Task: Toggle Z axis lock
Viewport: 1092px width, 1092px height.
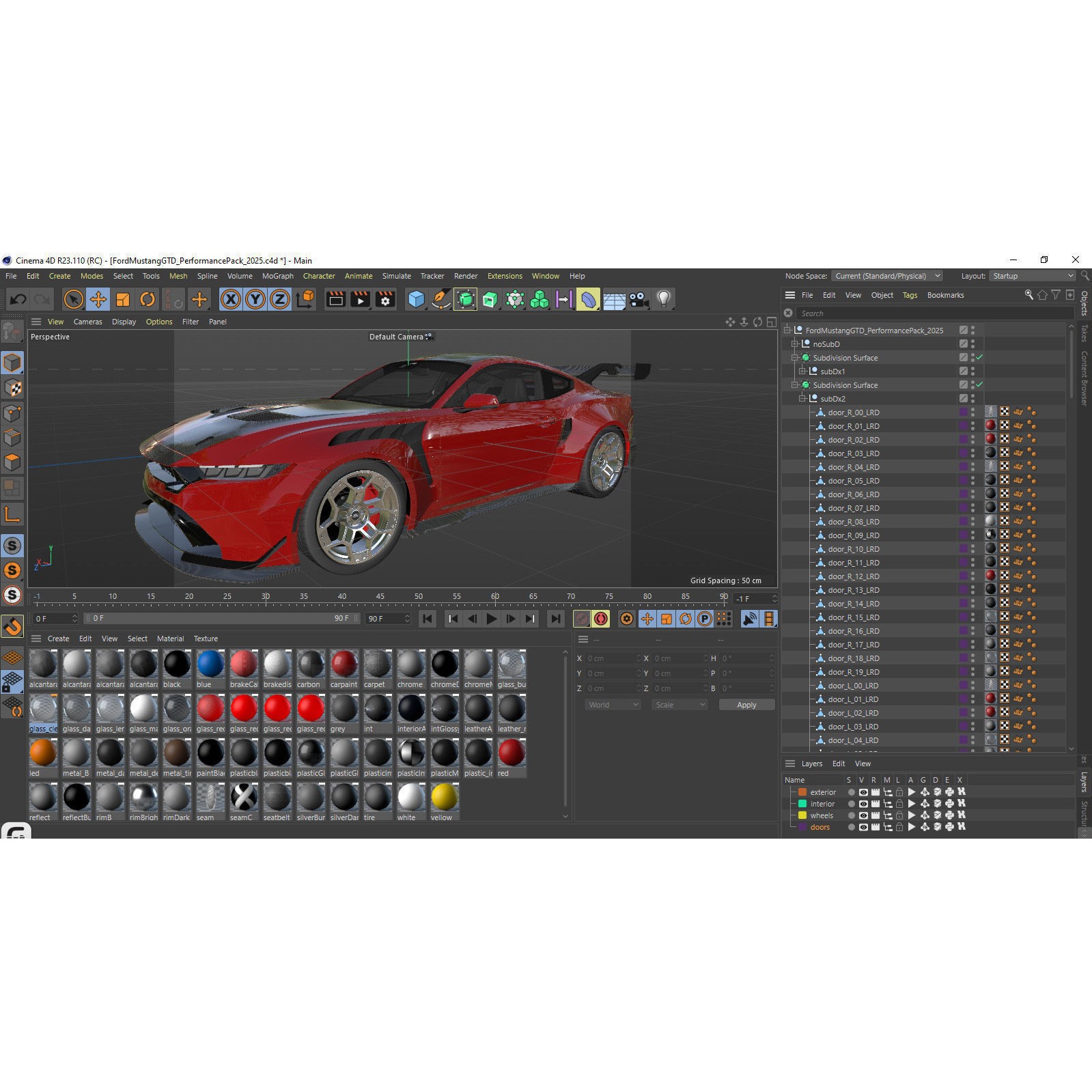Action: pos(280,299)
